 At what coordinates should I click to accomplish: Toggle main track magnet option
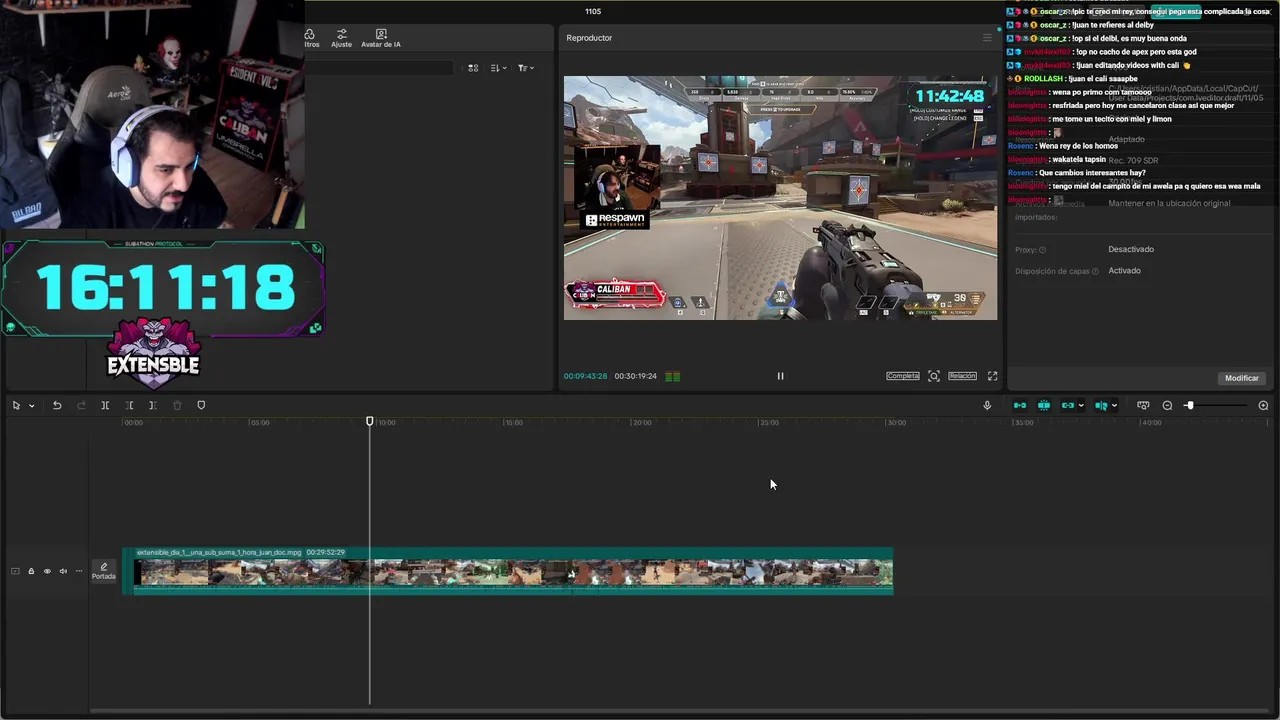point(1020,405)
